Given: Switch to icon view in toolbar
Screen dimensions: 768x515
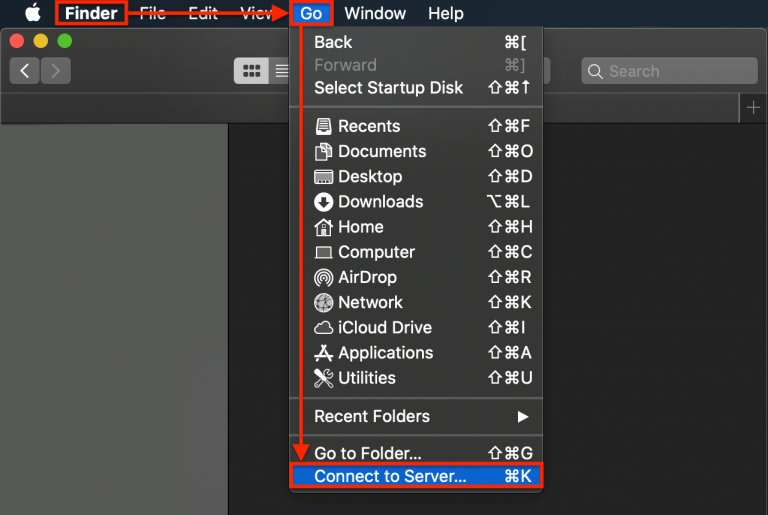Looking at the screenshot, I should [251, 71].
